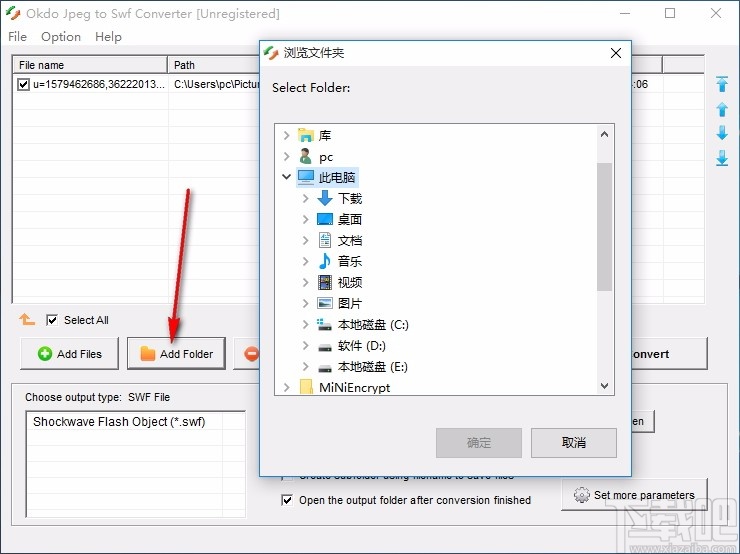Select the 软件 (D:) drive label

[x=362, y=346]
